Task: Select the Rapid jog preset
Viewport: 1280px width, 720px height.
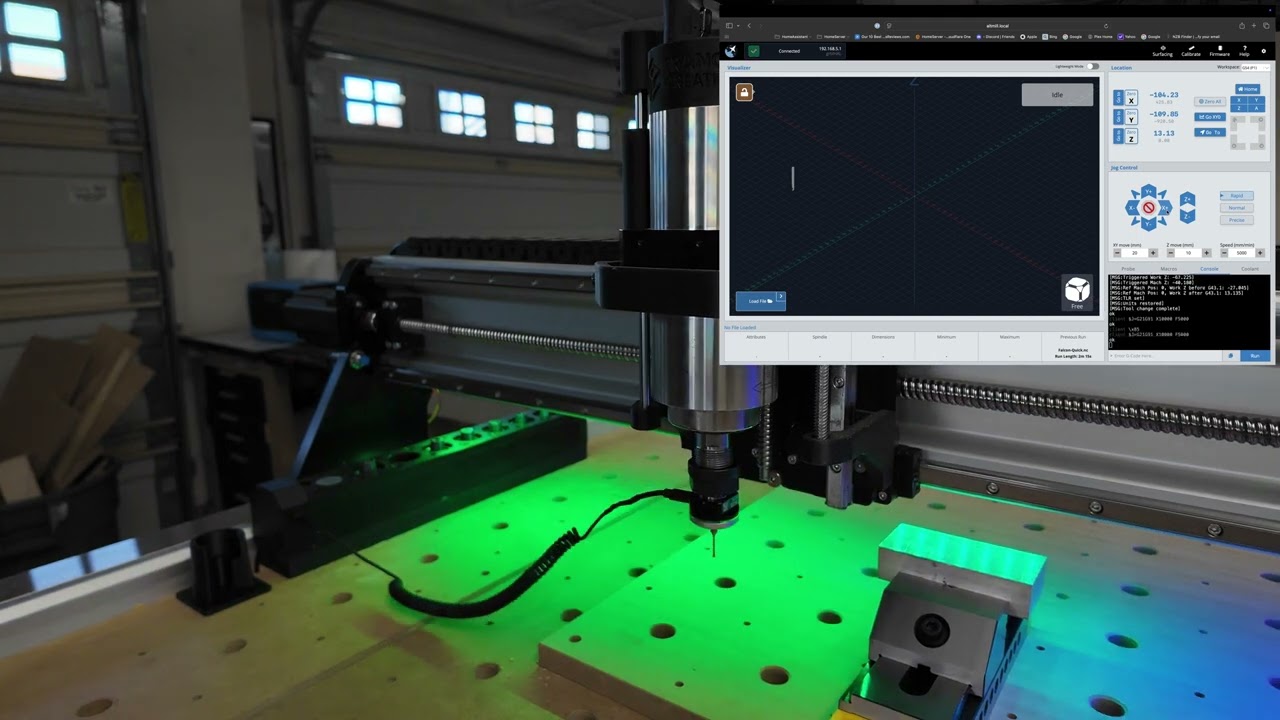Action: [1237, 195]
